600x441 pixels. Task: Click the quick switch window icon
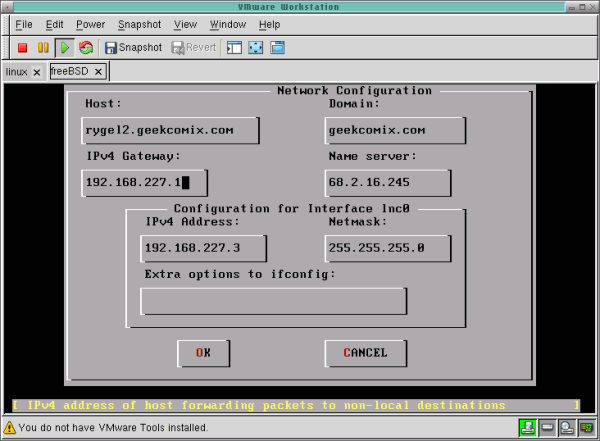pyautogui.click(x=277, y=48)
